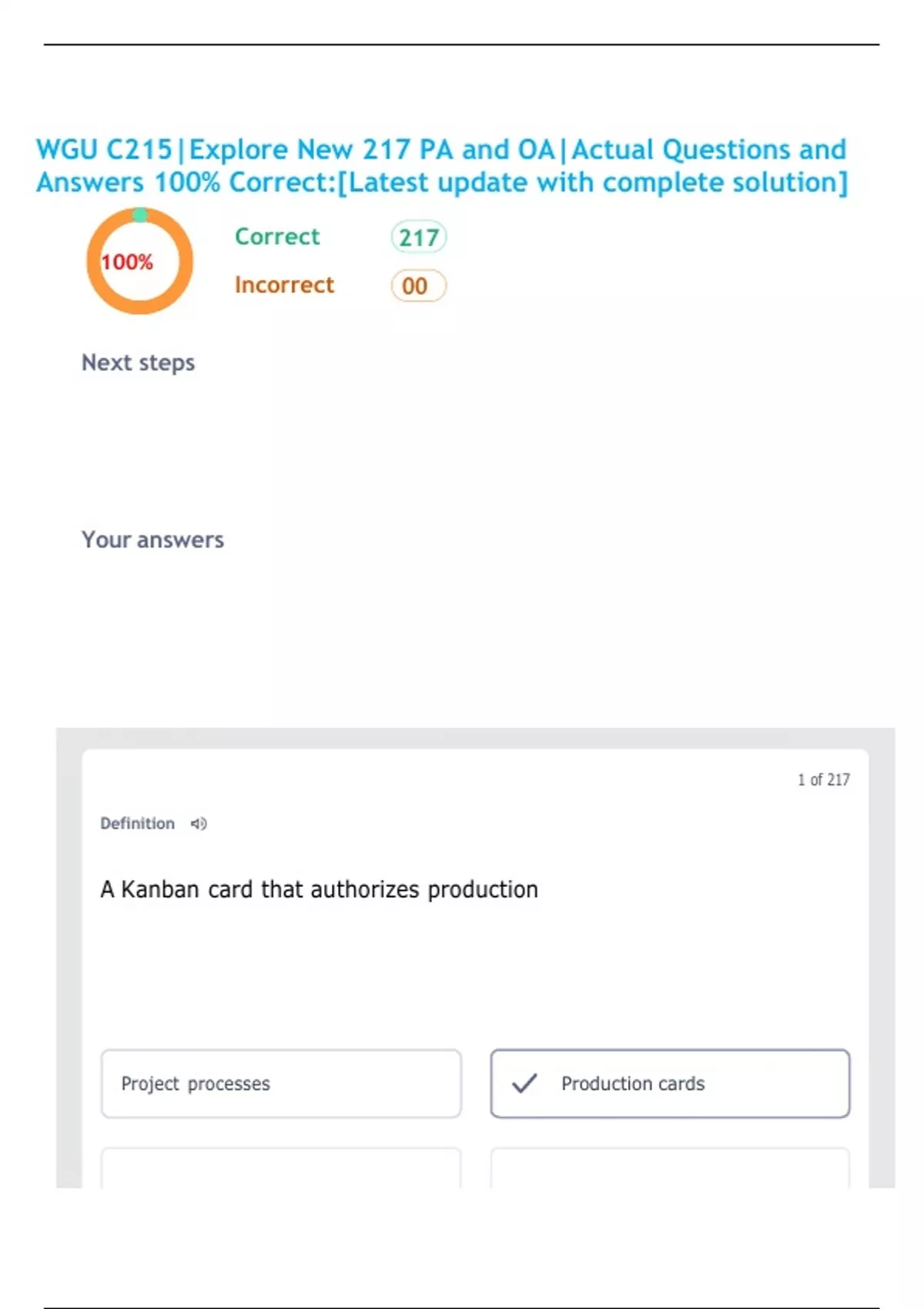Click the green dot on progress ring
This screenshot has width=924, height=1309.
tap(139, 215)
